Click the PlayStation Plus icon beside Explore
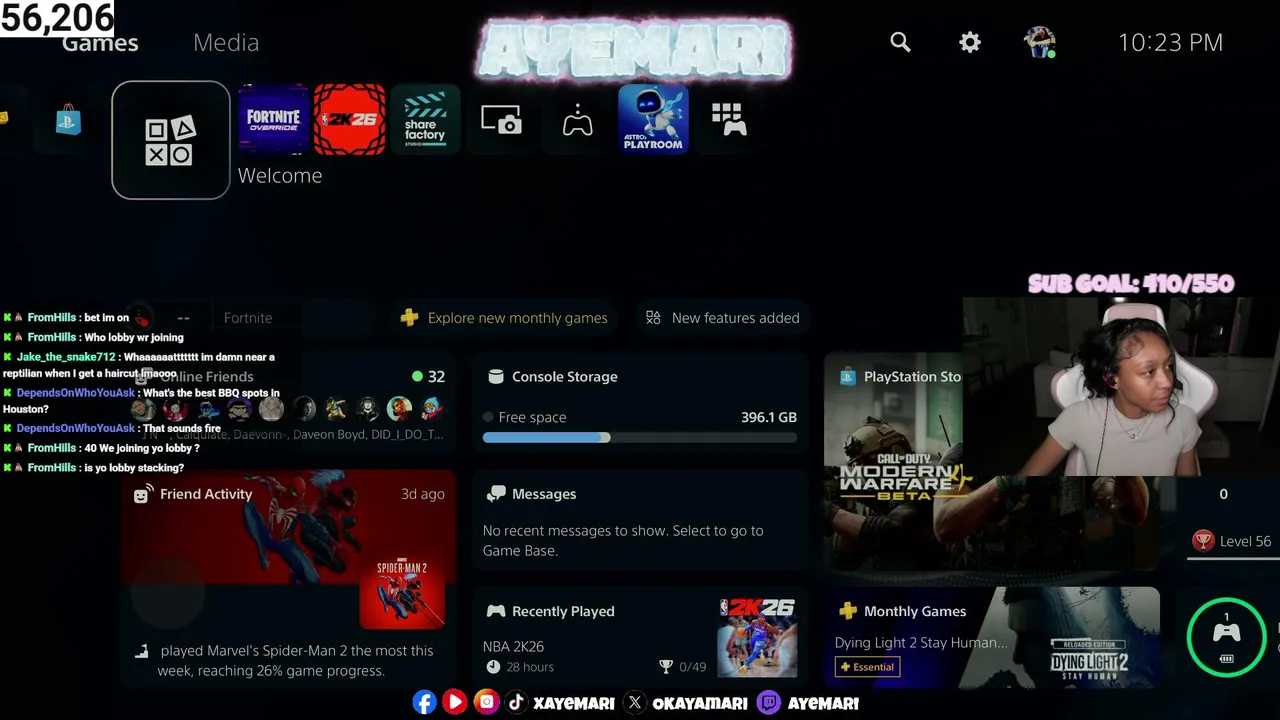The width and height of the screenshot is (1280, 720). click(409, 317)
